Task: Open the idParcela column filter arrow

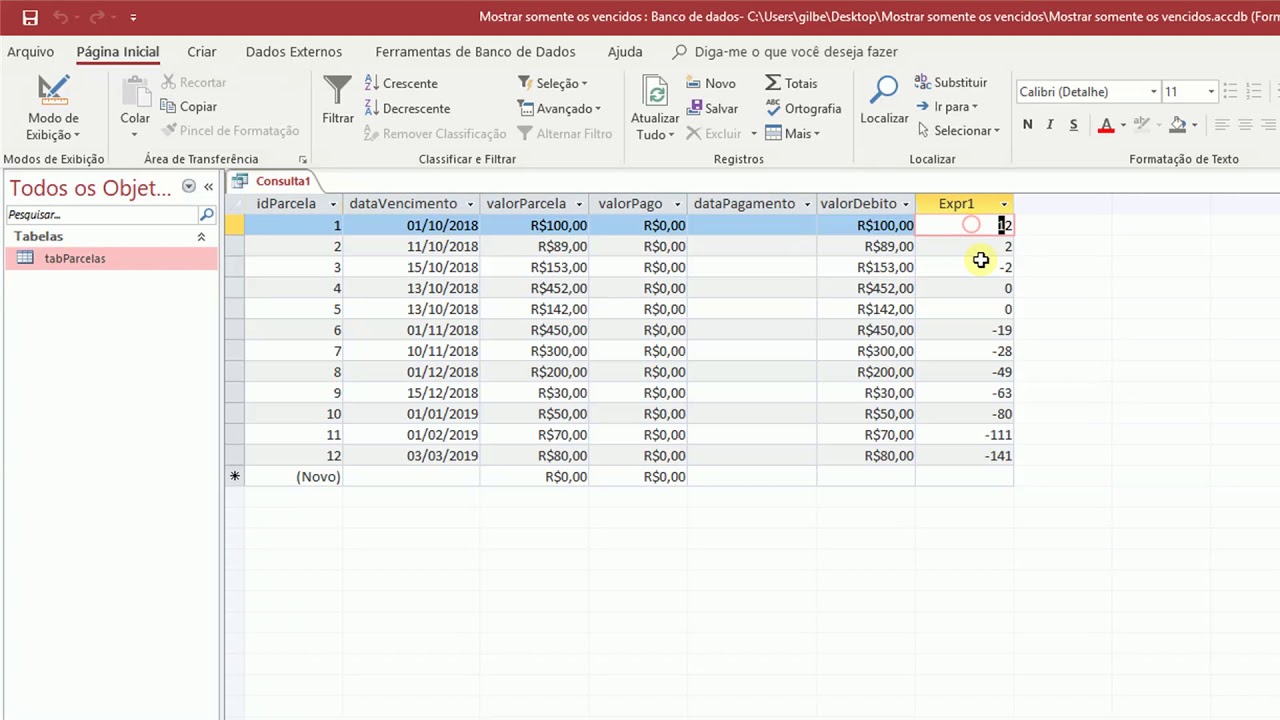Action: coord(333,204)
